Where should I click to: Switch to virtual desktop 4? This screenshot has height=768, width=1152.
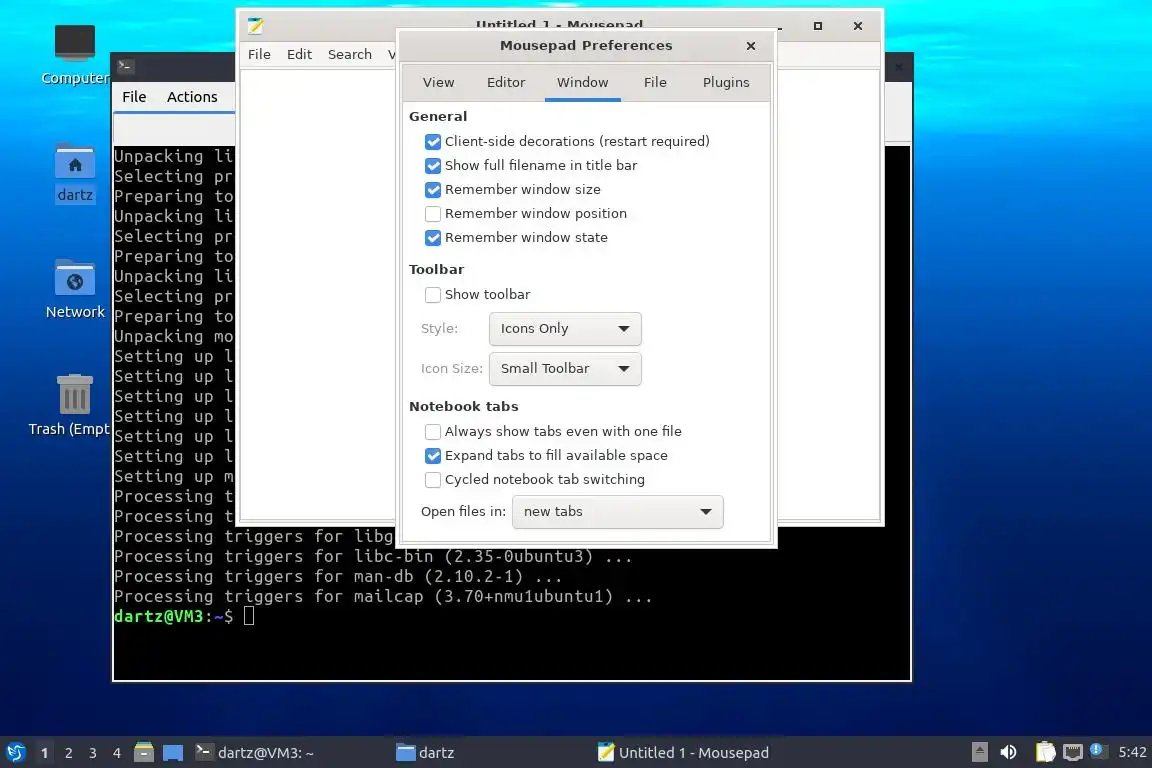(x=117, y=753)
